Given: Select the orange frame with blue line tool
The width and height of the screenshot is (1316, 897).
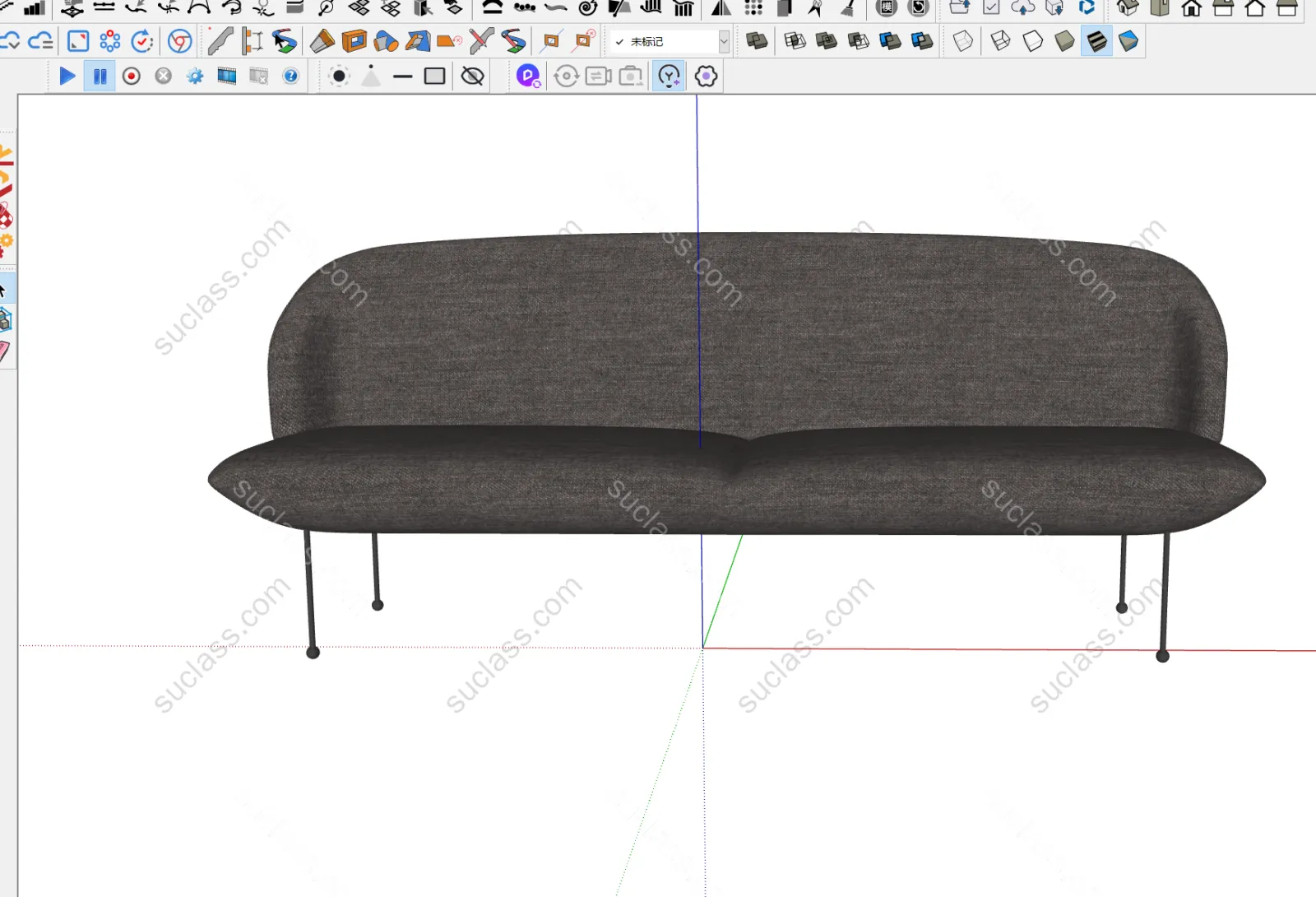Looking at the screenshot, I should point(551,41).
